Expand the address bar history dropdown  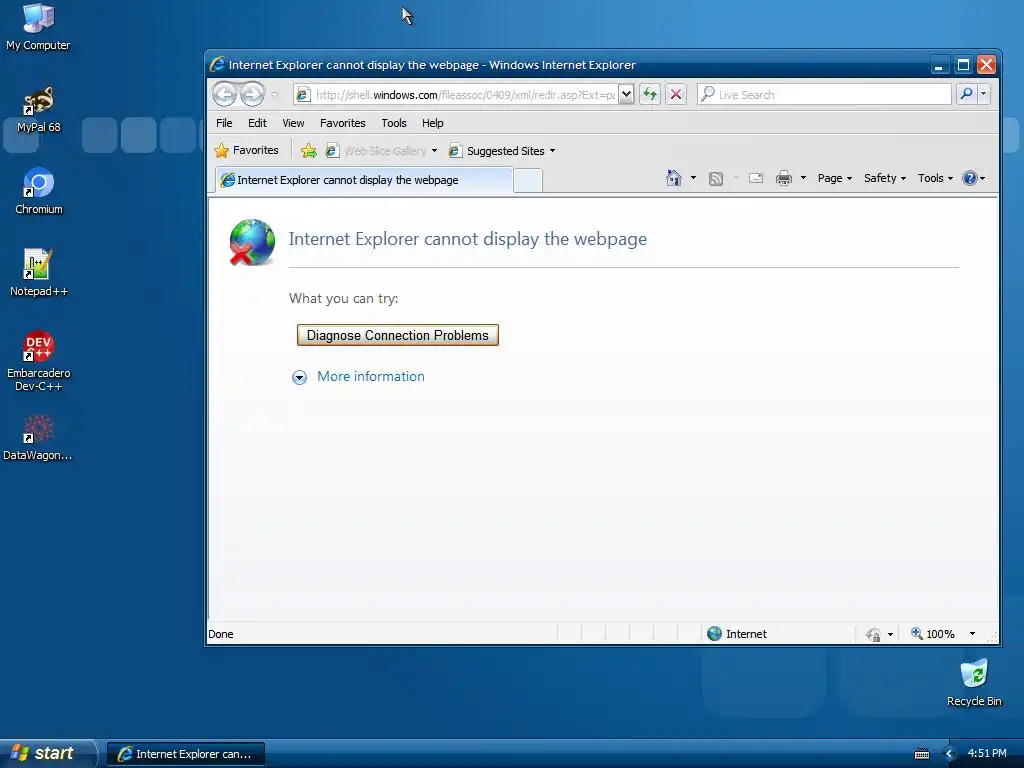point(626,95)
